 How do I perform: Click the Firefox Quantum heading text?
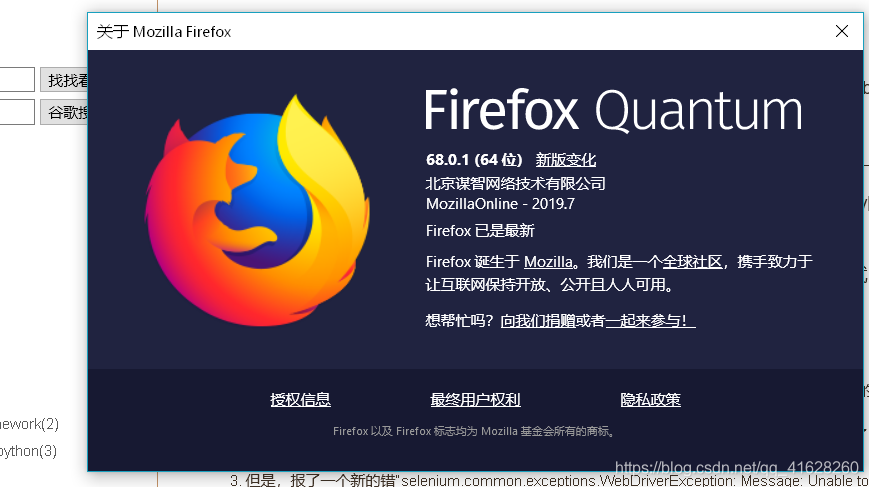(614, 110)
